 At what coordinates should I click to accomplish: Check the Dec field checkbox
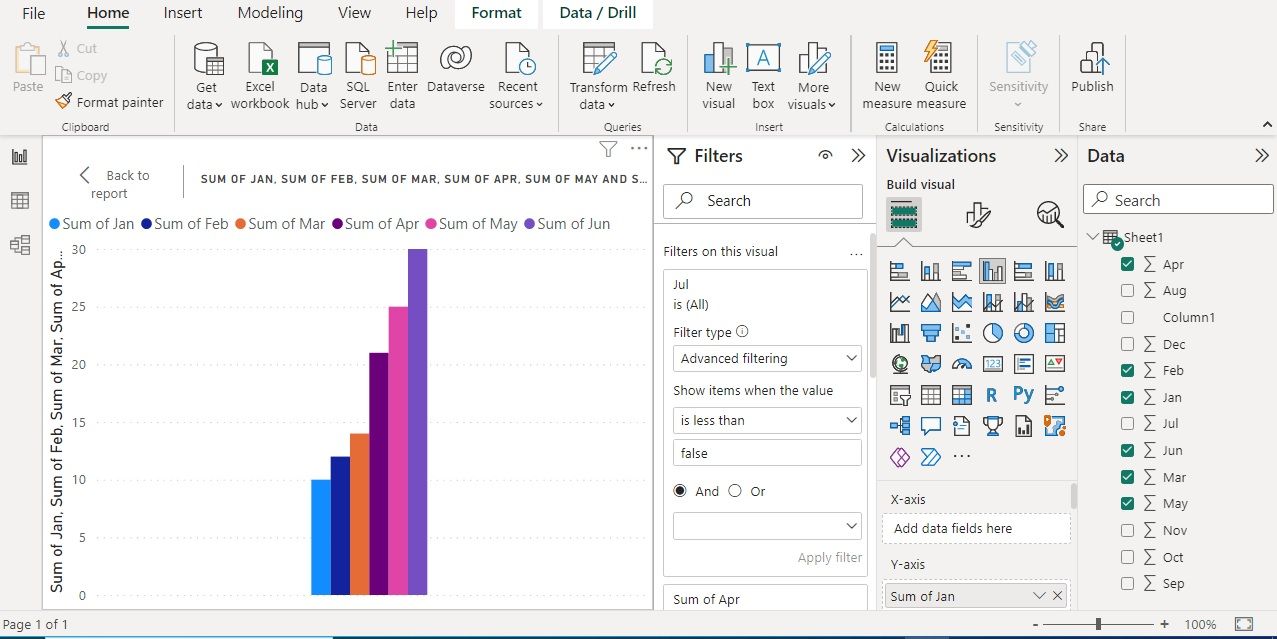(1128, 344)
